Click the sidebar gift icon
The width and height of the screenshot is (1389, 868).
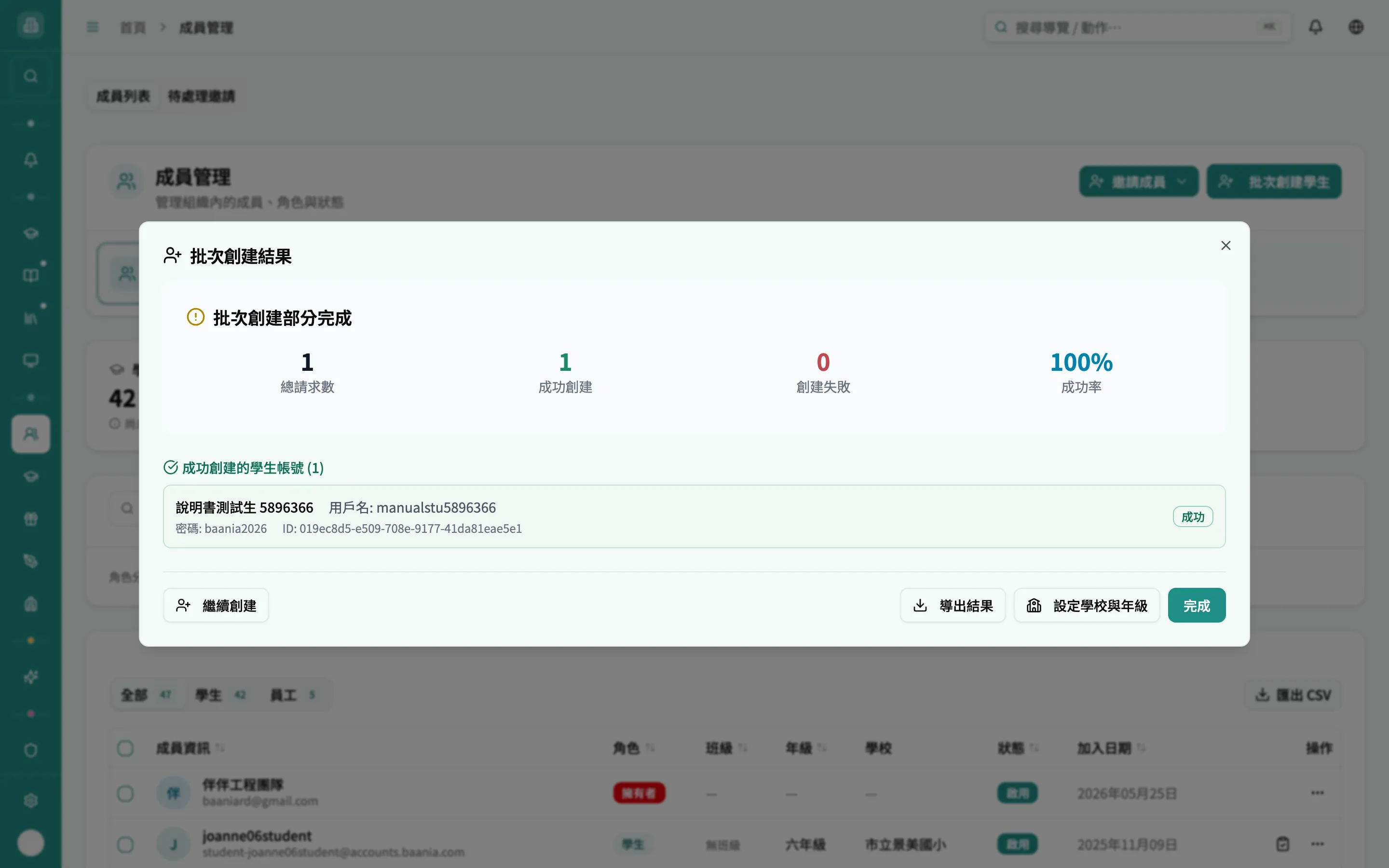[x=30, y=519]
